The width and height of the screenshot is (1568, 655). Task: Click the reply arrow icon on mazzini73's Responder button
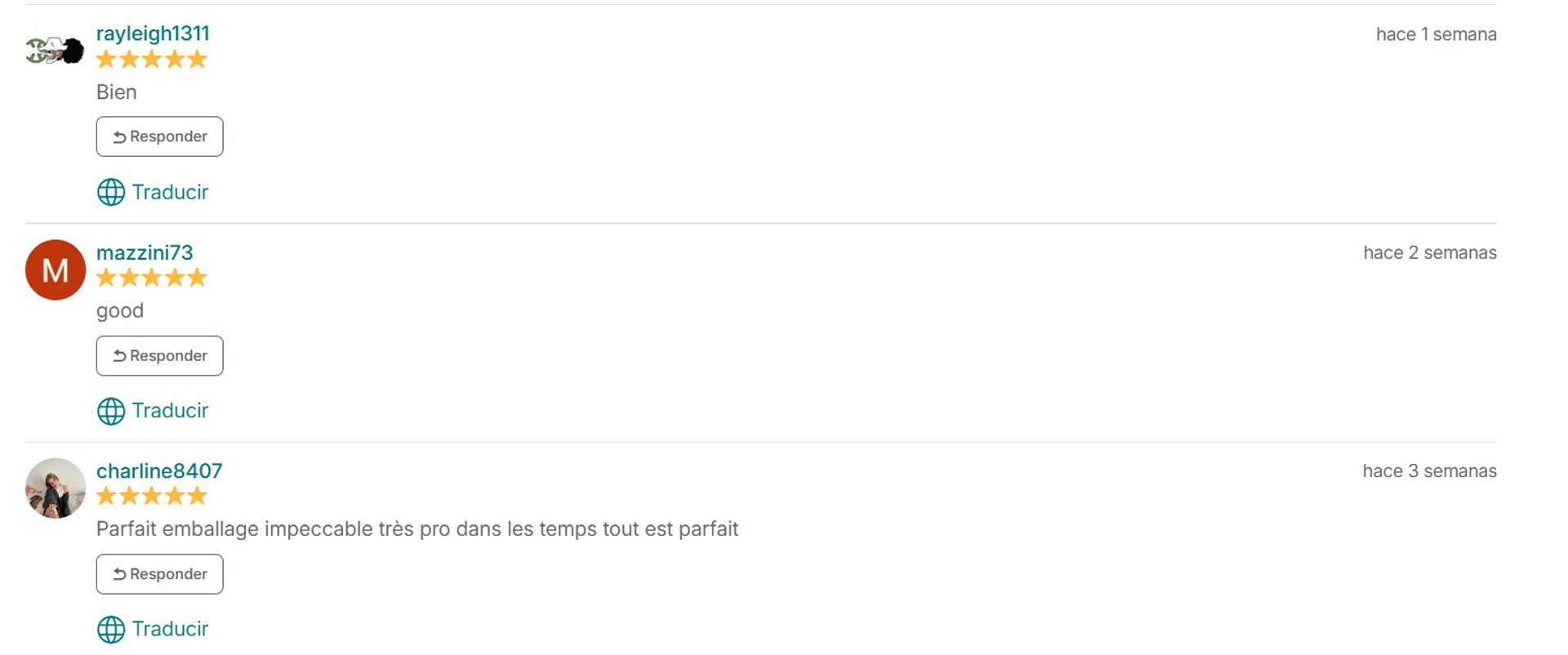(119, 356)
